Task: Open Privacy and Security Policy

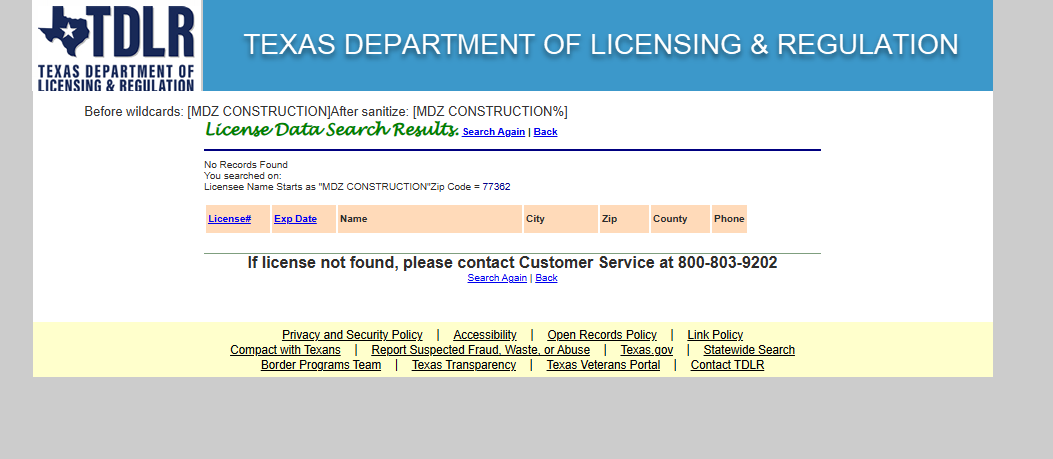Action: point(353,335)
